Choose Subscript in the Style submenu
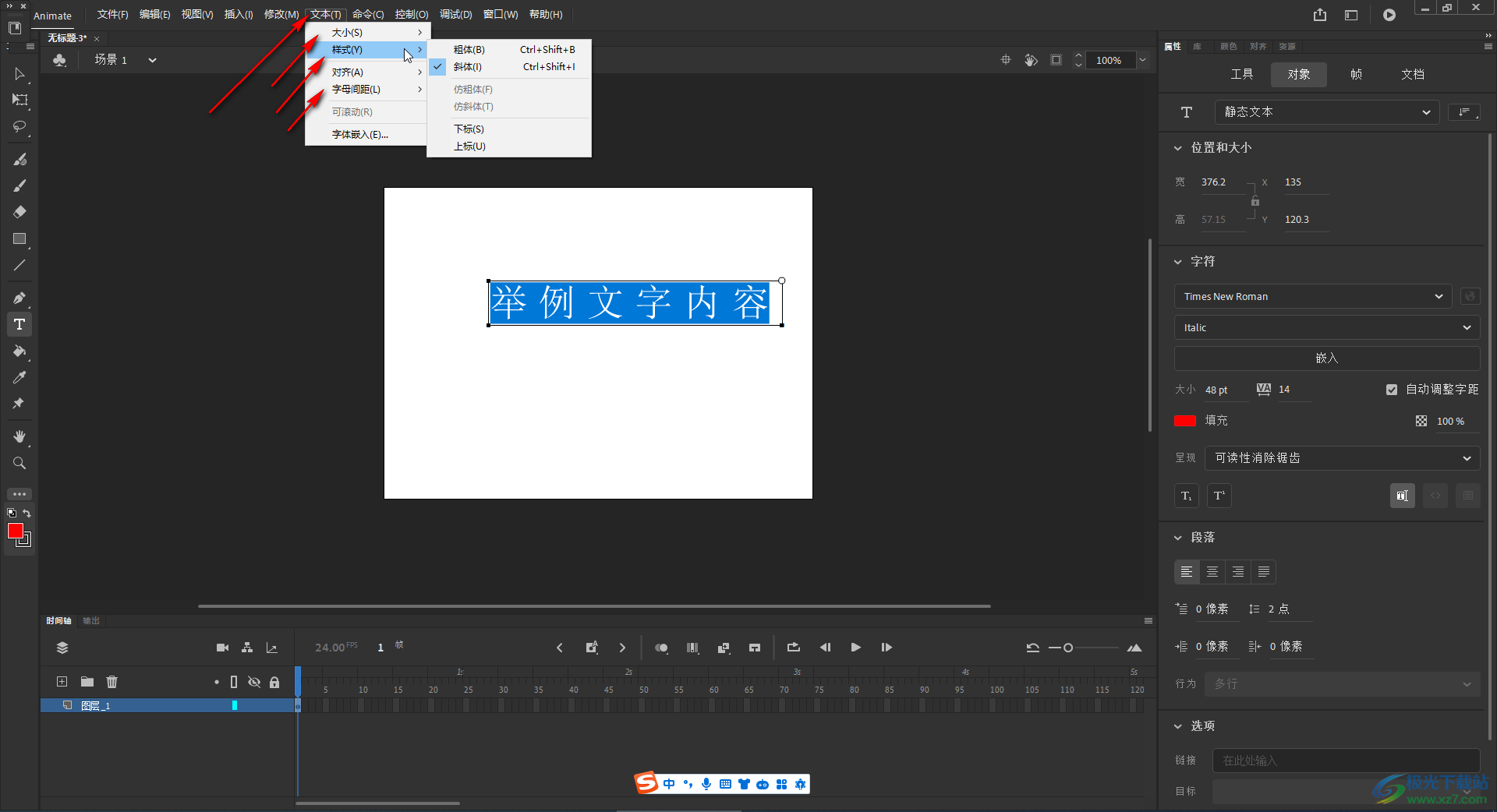Viewport: 1497px width, 812px height. click(509, 129)
